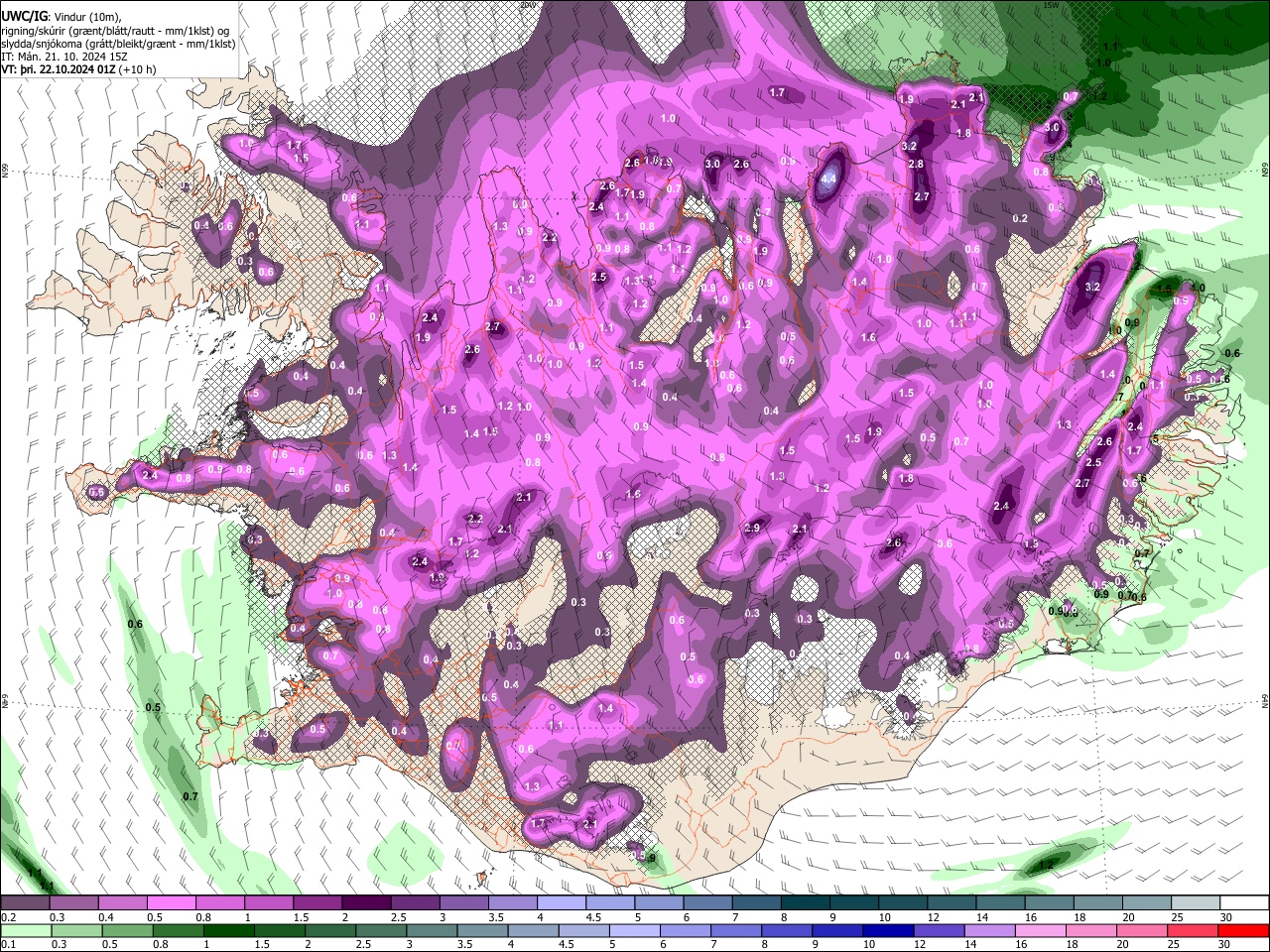Select the grey-green rain-scale swatch labeled 3
The image size is (1270, 952).
[432, 930]
